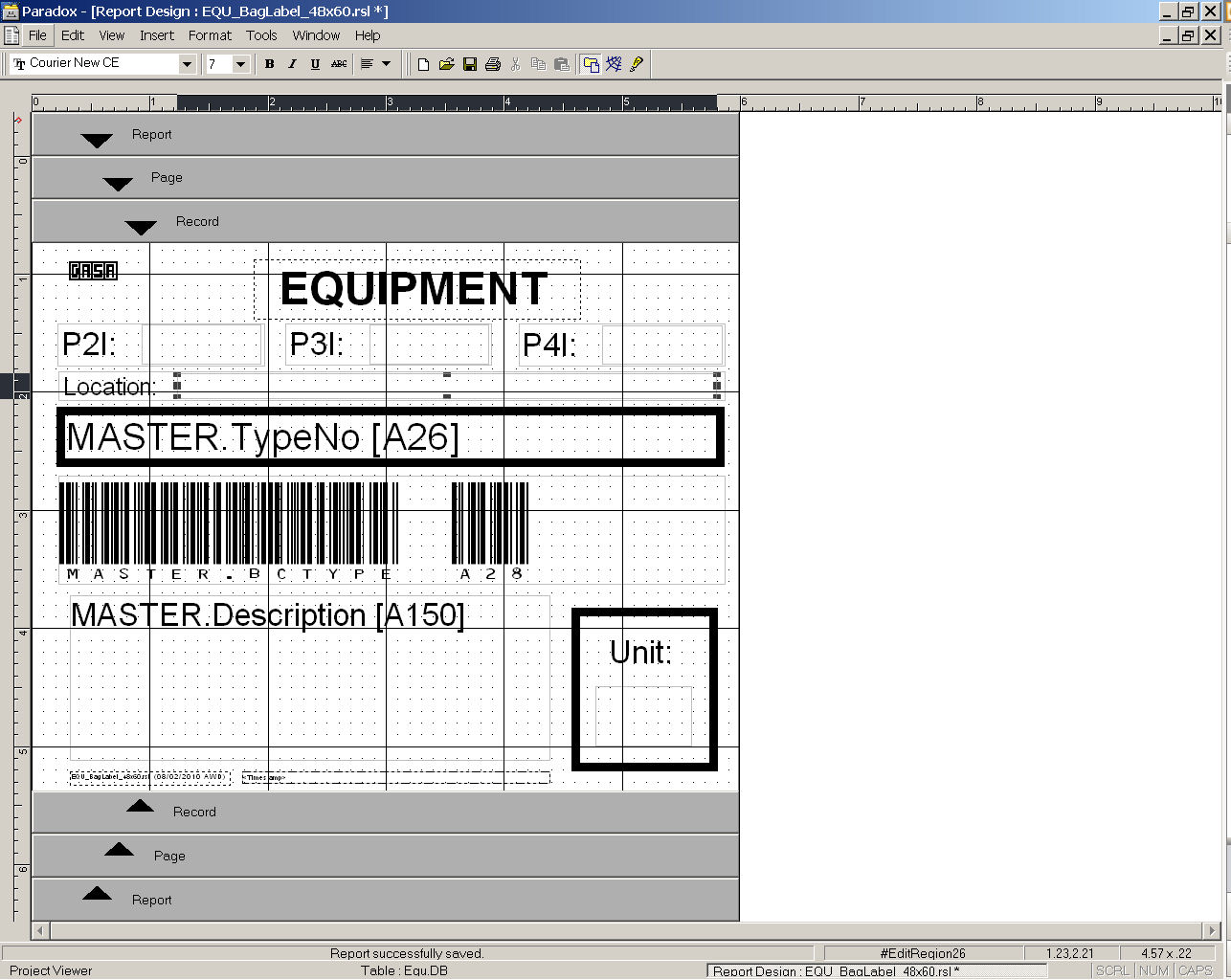Open the View menu
Screen dimensions: 1231x980
tap(112, 35)
